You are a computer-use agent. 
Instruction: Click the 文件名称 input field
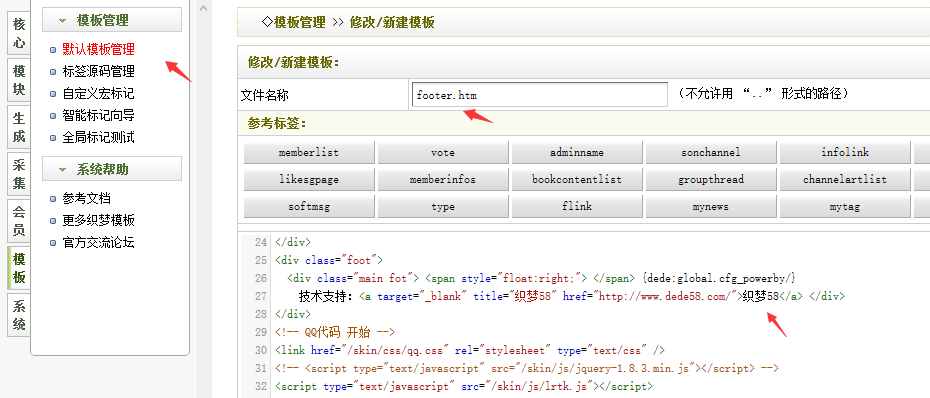click(539, 95)
